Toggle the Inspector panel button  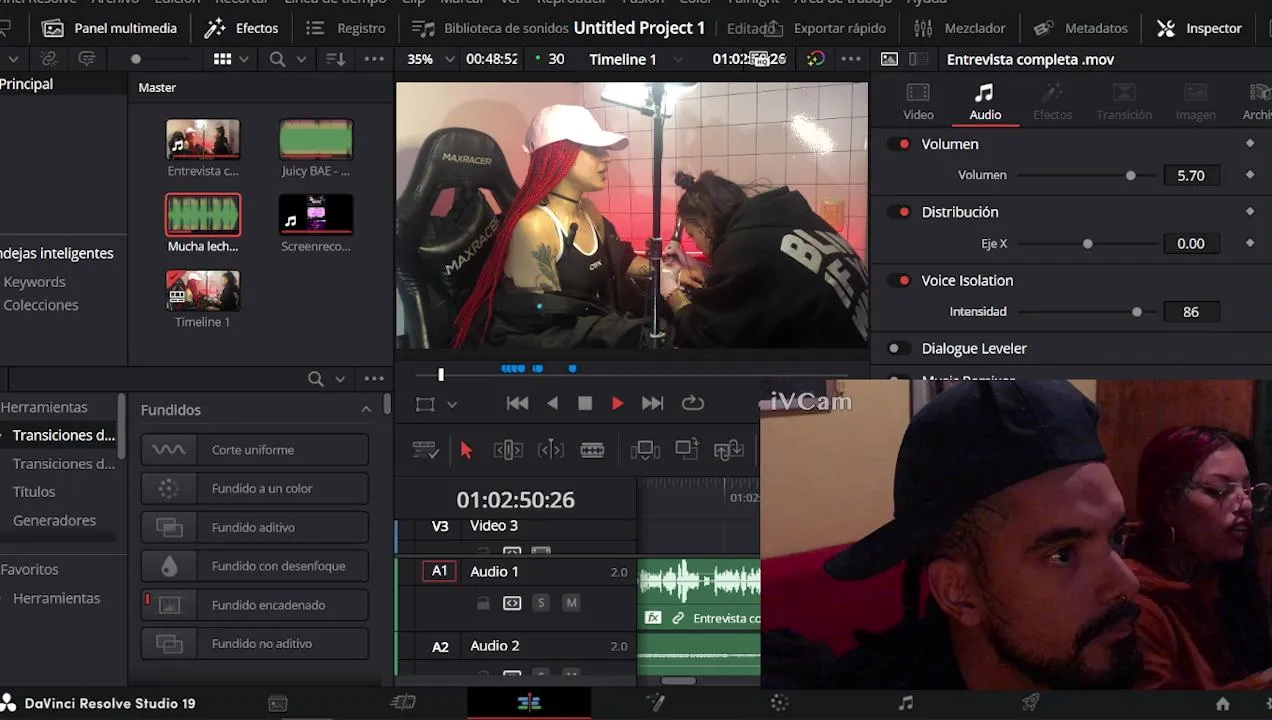pyautogui.click(x=1199, y=28)
